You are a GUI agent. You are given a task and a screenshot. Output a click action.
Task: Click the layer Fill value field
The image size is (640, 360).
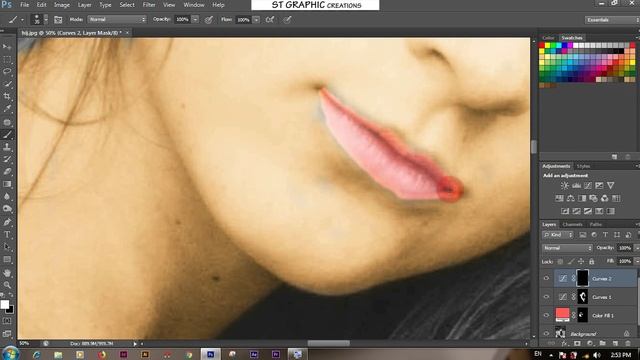point(624,261)
